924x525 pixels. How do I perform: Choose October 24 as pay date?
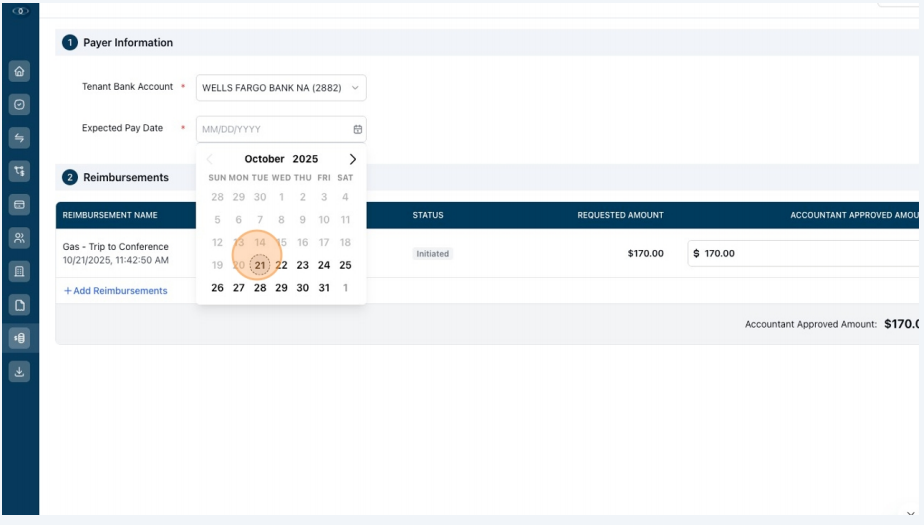click(x=324, y=265)
